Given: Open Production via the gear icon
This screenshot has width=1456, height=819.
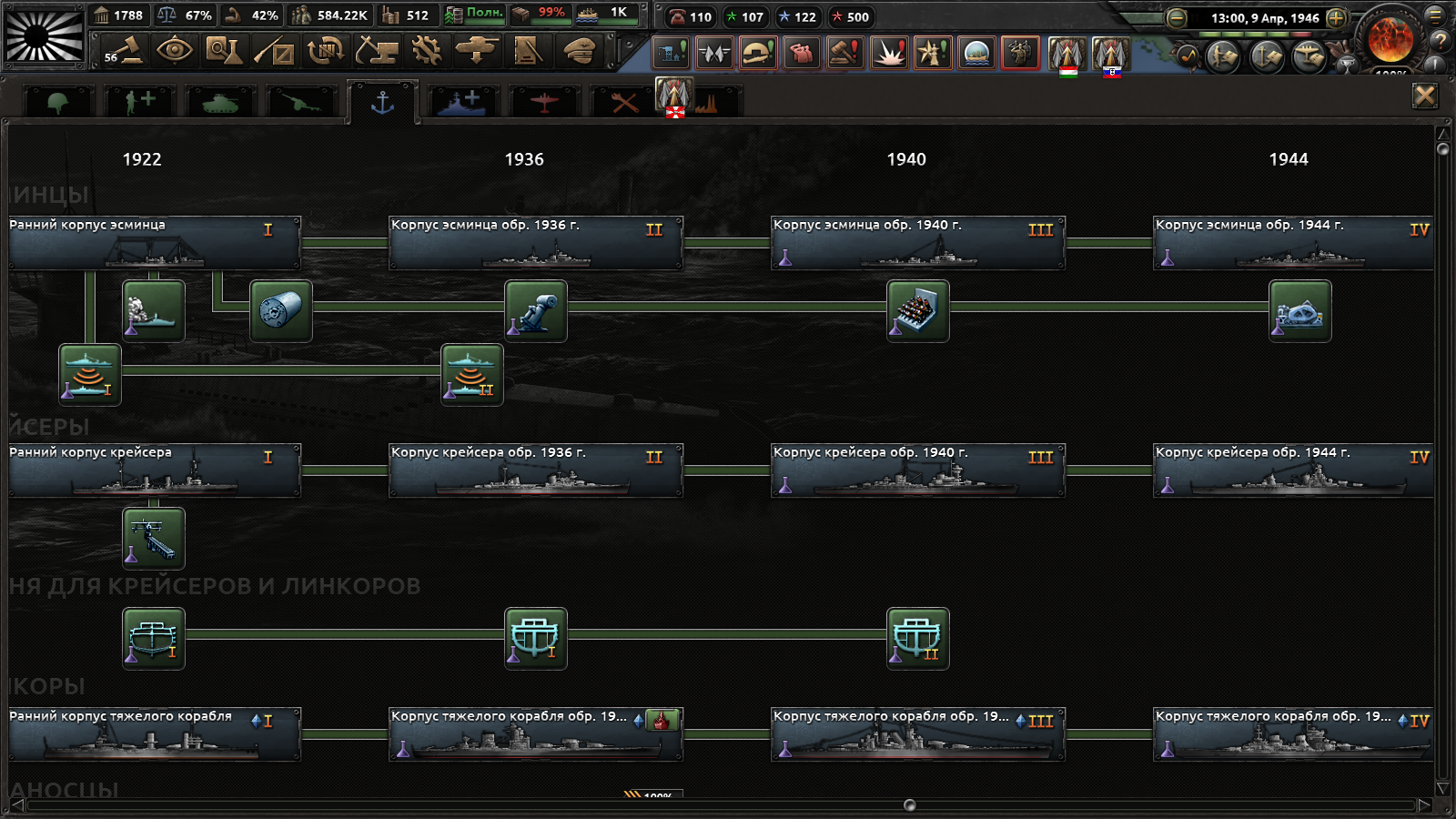Looking at the screenshot, I should click(x=426, y=50).
